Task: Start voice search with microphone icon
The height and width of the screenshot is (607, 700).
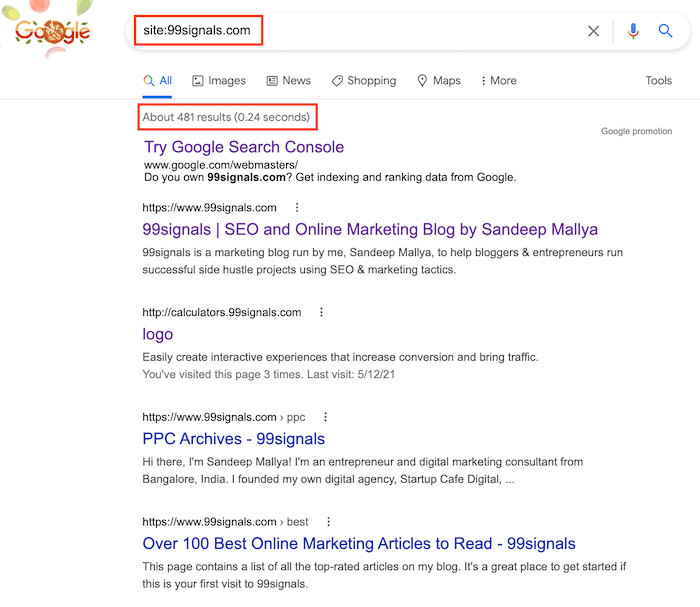Action: point(633,31)
